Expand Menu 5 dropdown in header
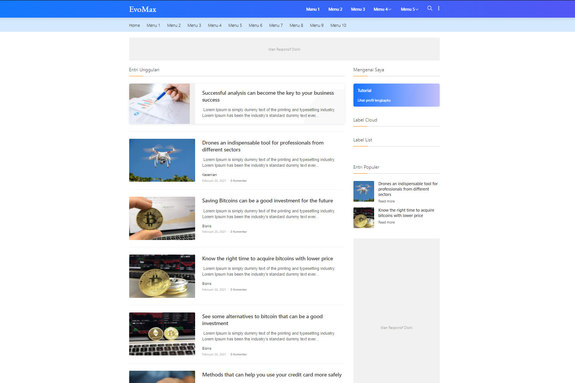This screenshot has width=575, height=383. (x=409, y=9)
